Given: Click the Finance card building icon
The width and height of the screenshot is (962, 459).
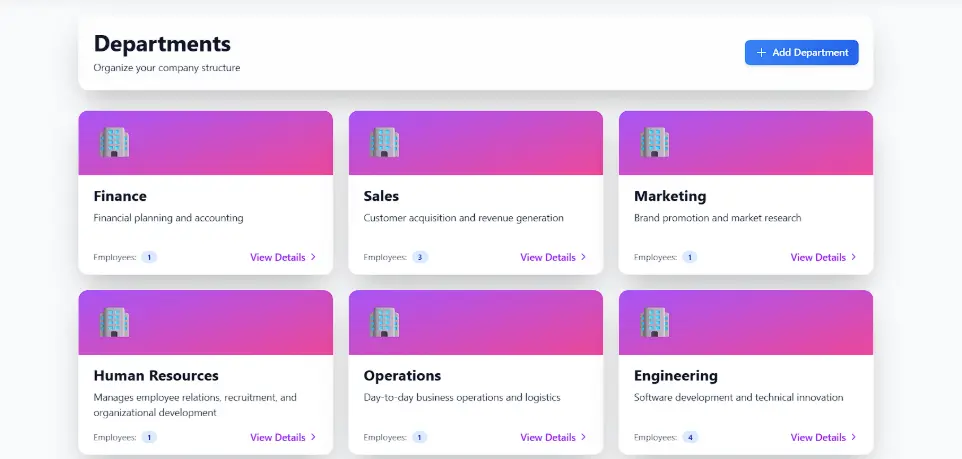Looking at the screenshot, I should [114, 142].
